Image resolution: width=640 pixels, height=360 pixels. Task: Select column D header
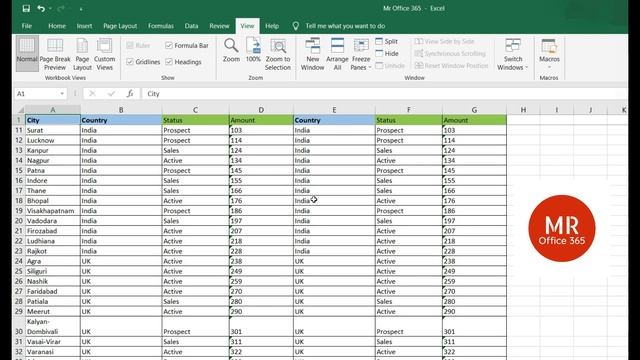(x=261, y=109)
